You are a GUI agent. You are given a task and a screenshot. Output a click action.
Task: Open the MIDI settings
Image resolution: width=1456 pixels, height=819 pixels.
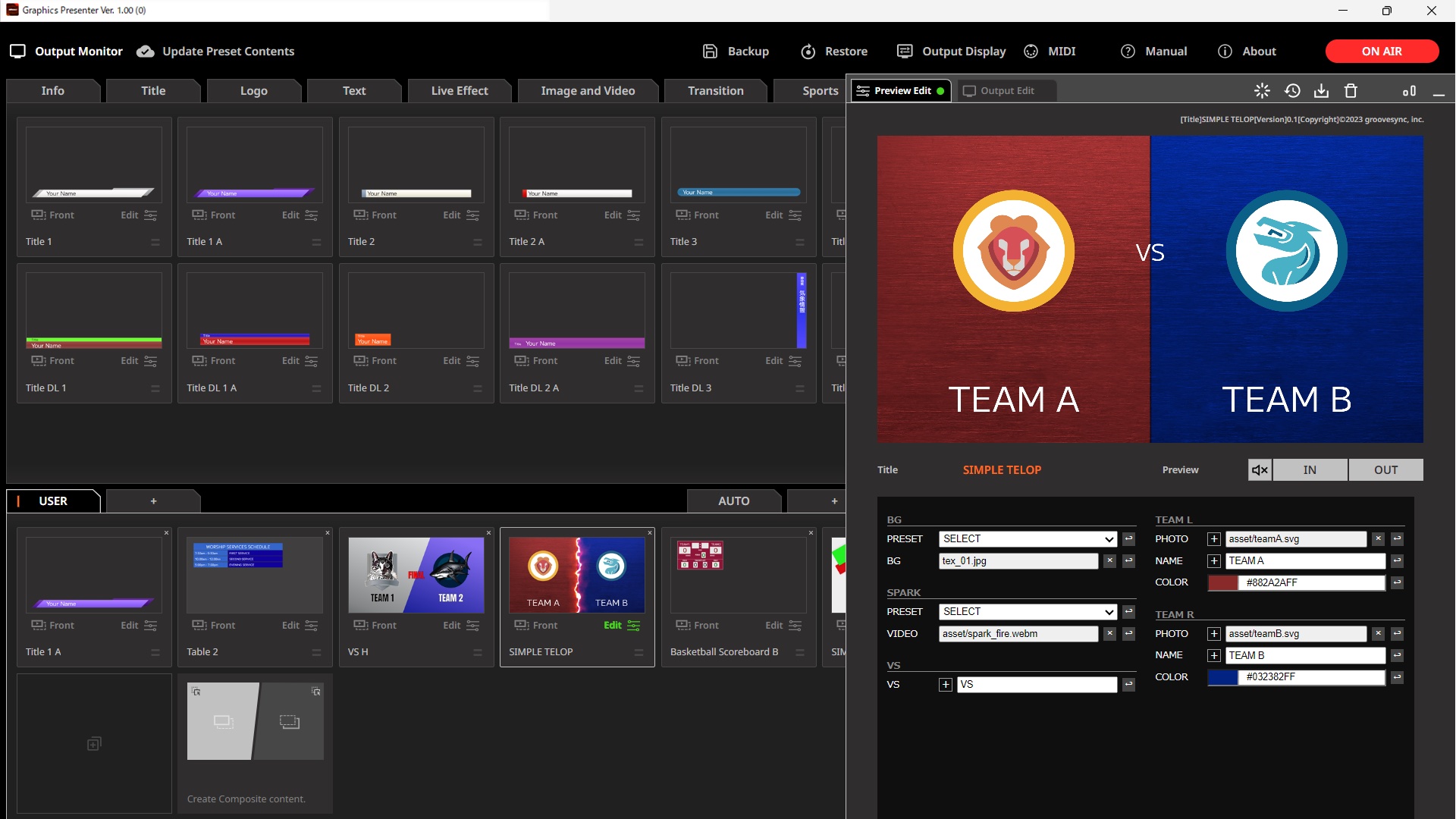click(x=1050, y=51)
